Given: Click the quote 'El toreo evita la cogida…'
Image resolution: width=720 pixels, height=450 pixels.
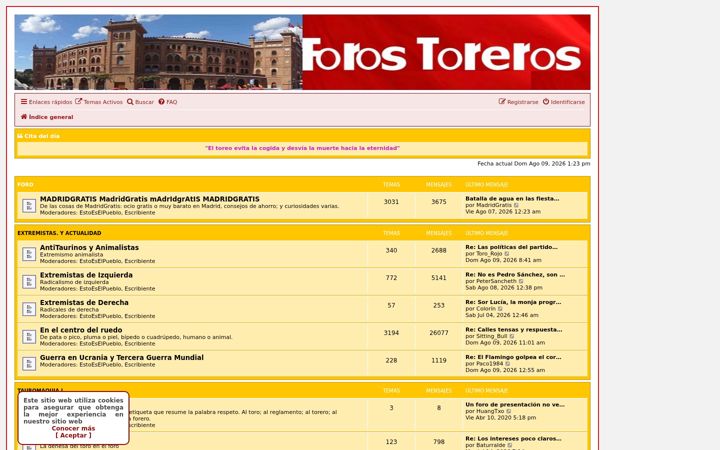Looking at the screenshot, I should (302, 148).
